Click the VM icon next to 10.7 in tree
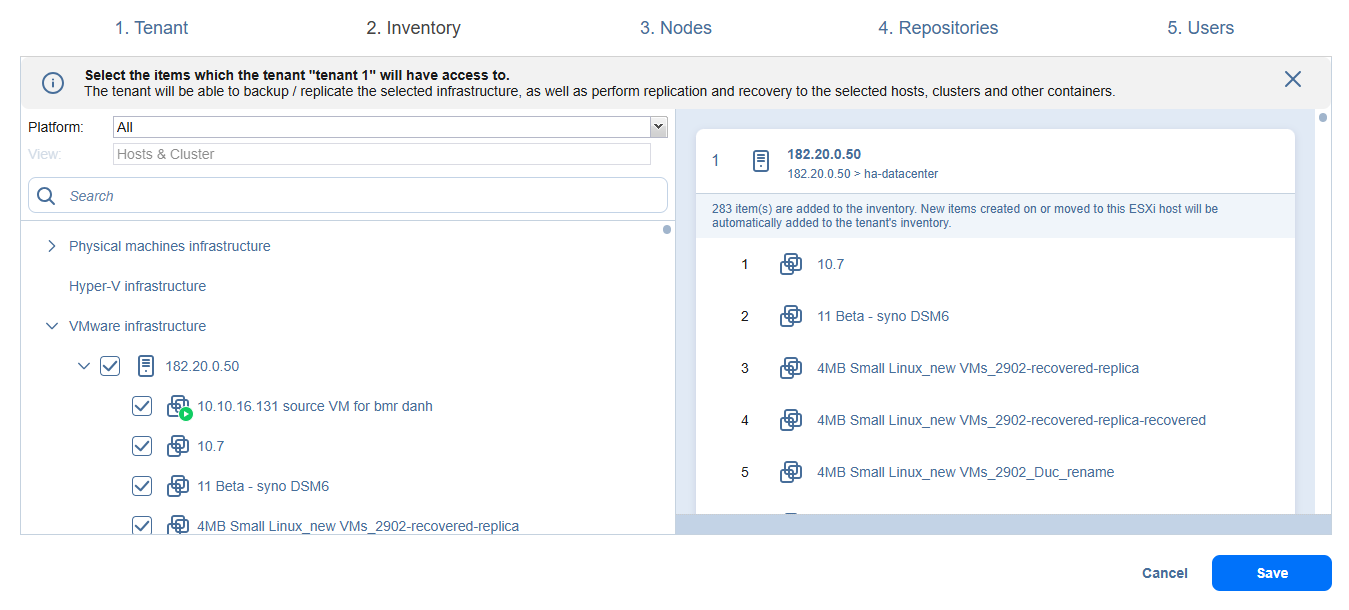The width and height of the screenshot is (1349, 610). 178,446
